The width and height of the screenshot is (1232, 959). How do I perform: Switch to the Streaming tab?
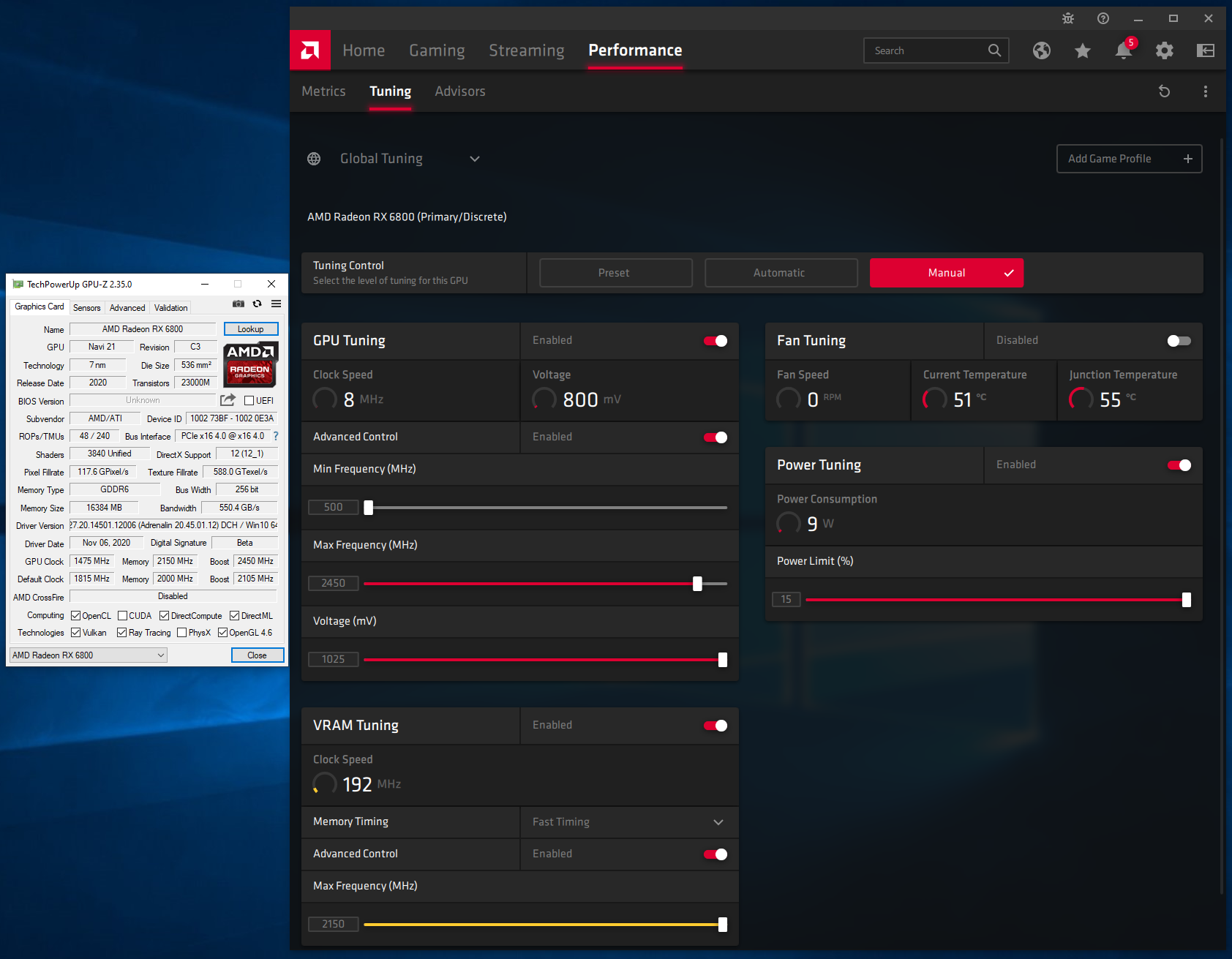pyautogui.click(x=527, y=50)
